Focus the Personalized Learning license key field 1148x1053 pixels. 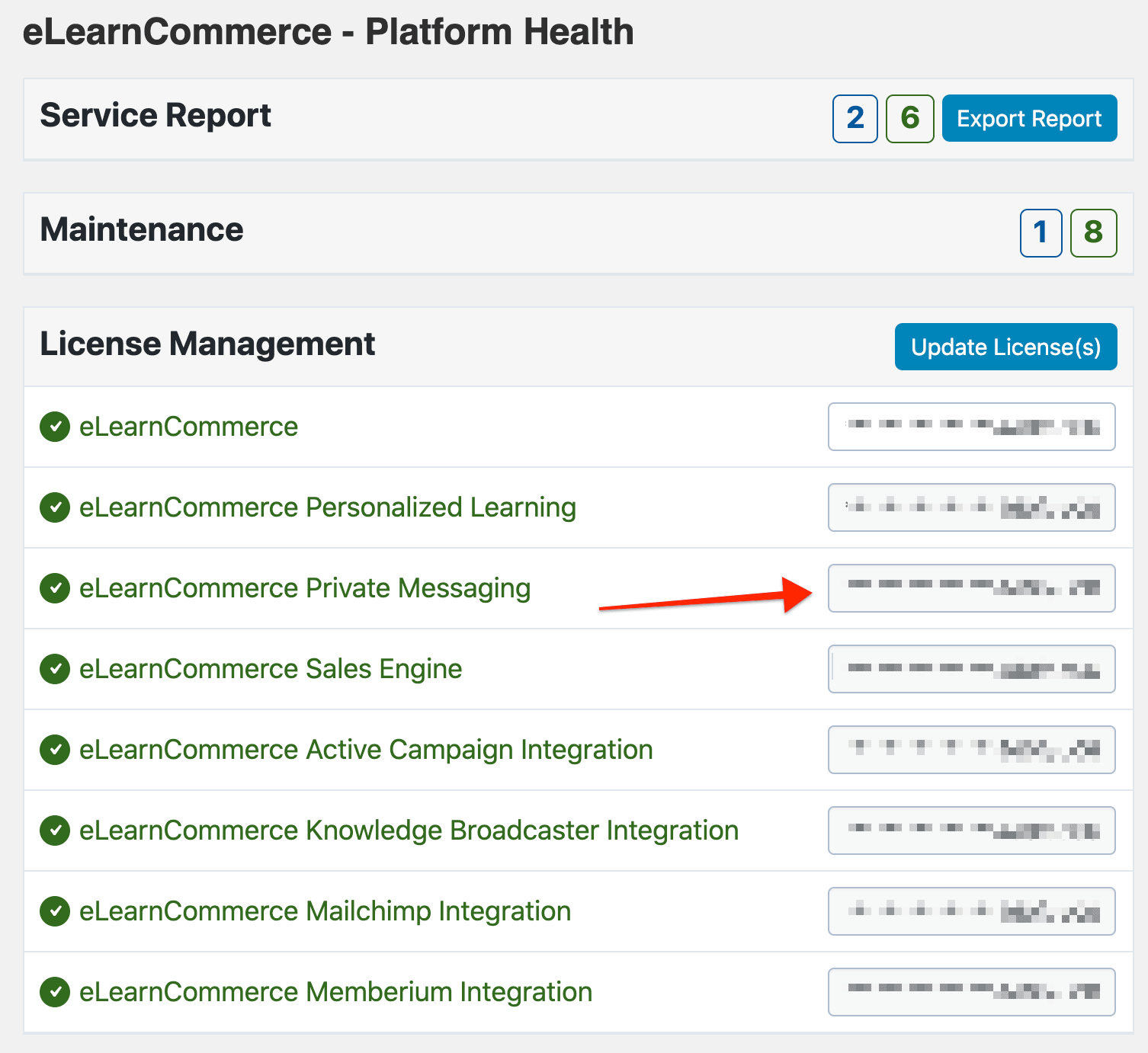pyautogui.click(x=971, y=507)
